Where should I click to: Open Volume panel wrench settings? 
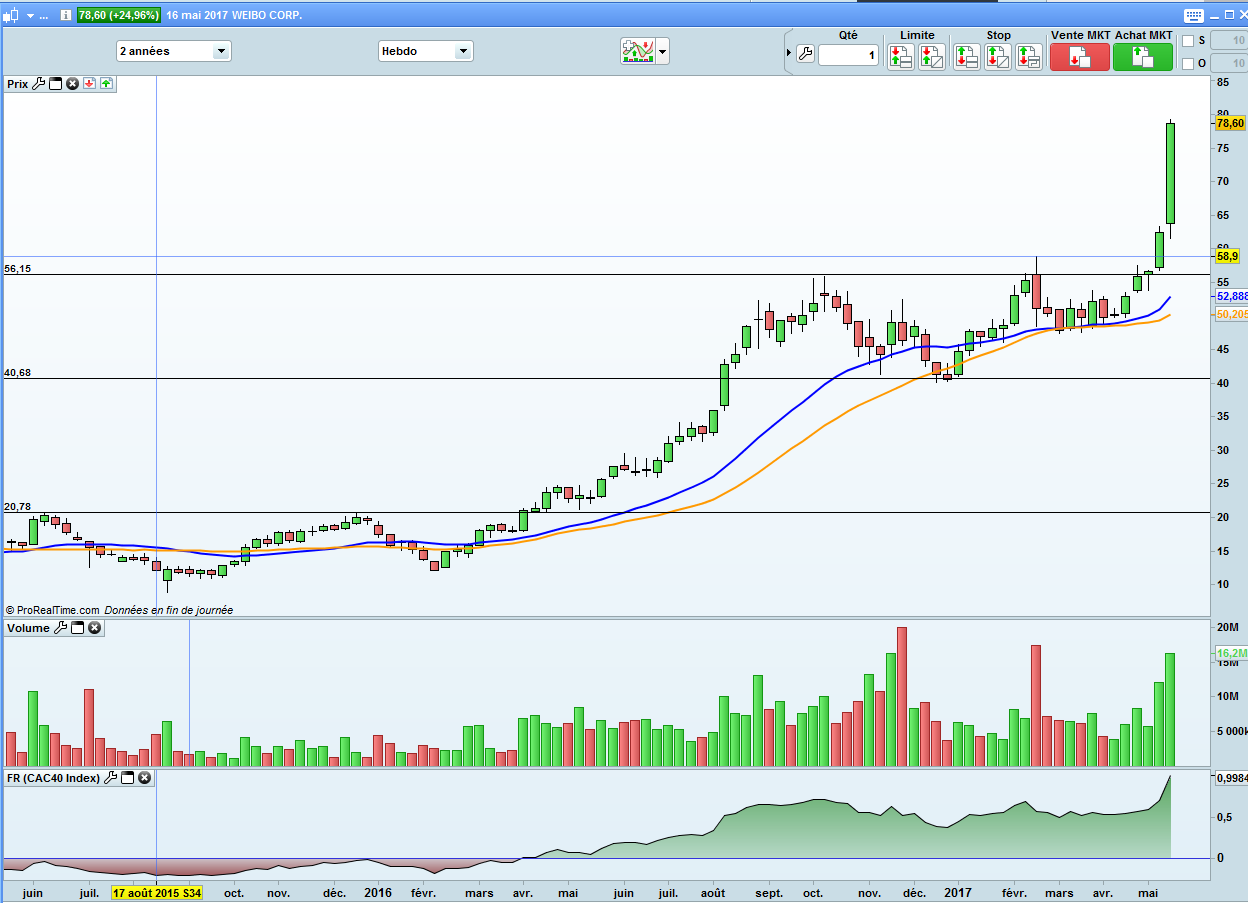(x=60, y=628)
